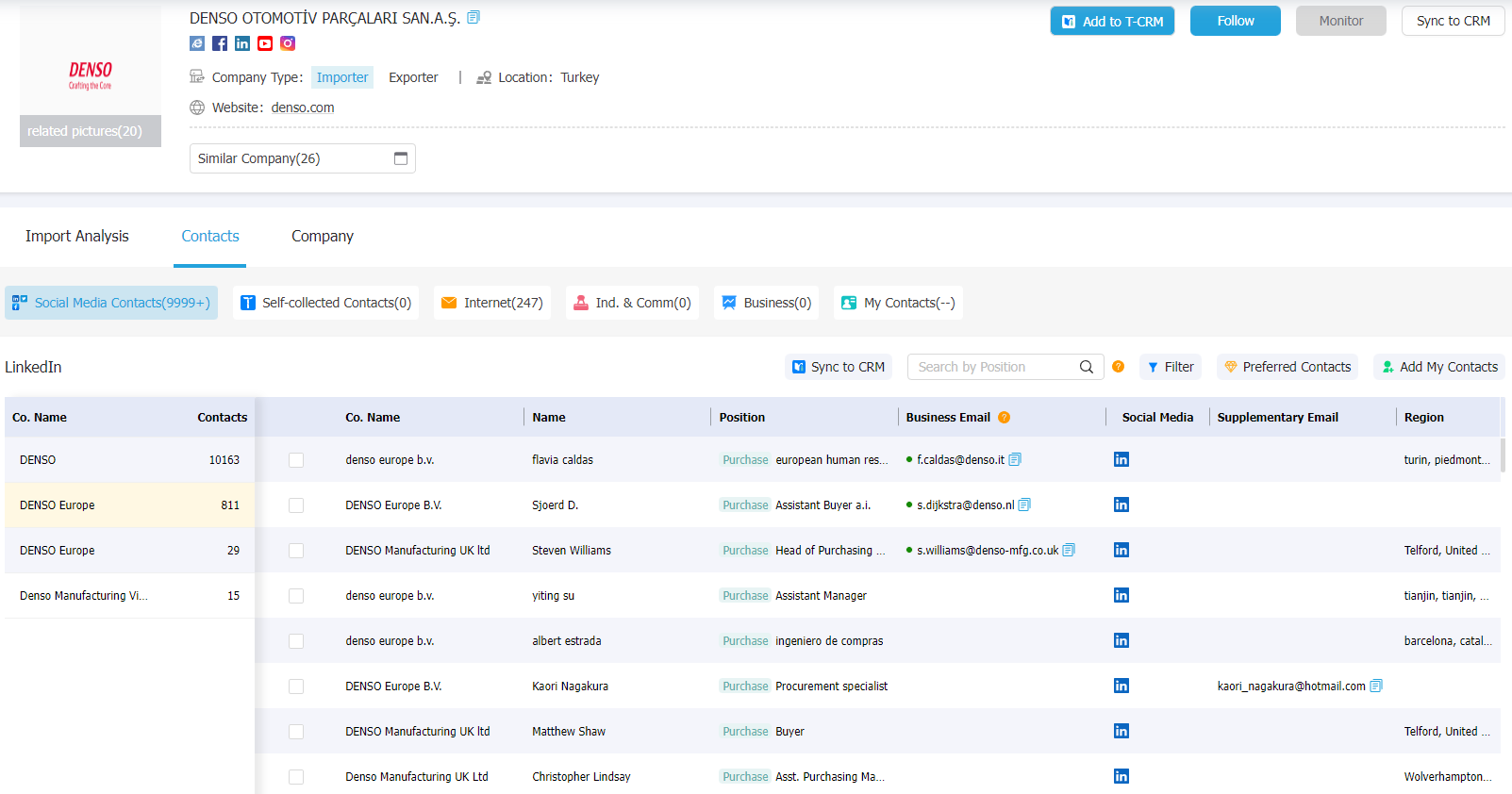Viewport: 1512px width, 794px height.
Task: Select the Importer company type tag
Action: pos(342,77)
